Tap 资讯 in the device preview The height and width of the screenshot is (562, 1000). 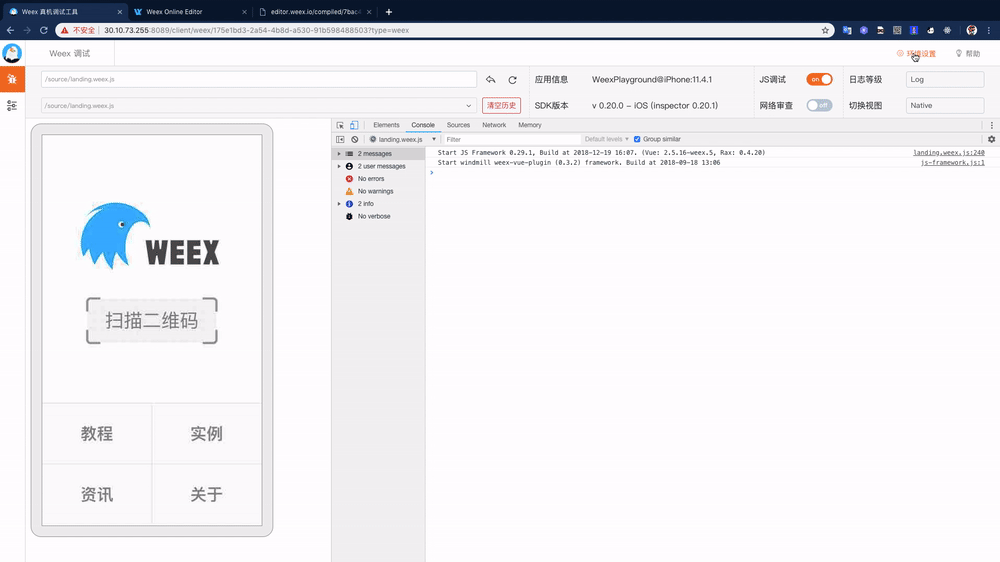97,494
